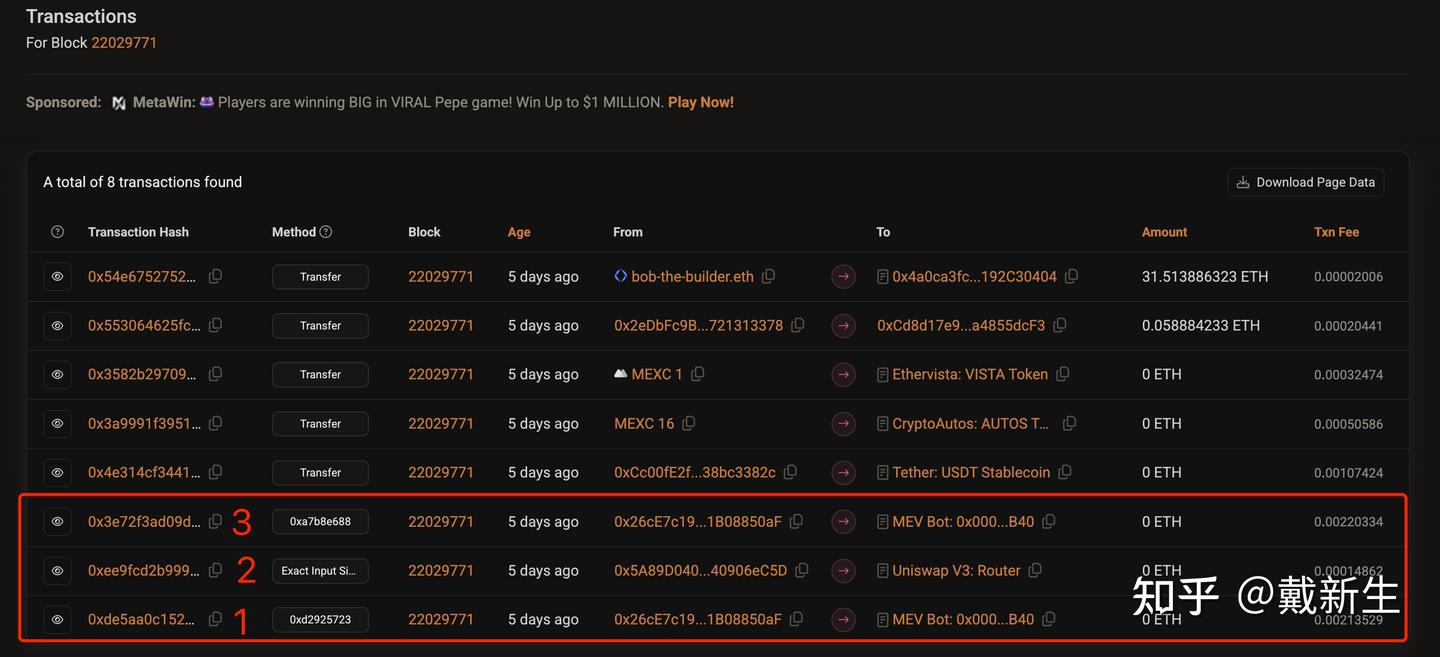Open the Uniswap V3: Router contract
Image resolution: width=1440 pixels, height=657 pixels.
point(956,571)
